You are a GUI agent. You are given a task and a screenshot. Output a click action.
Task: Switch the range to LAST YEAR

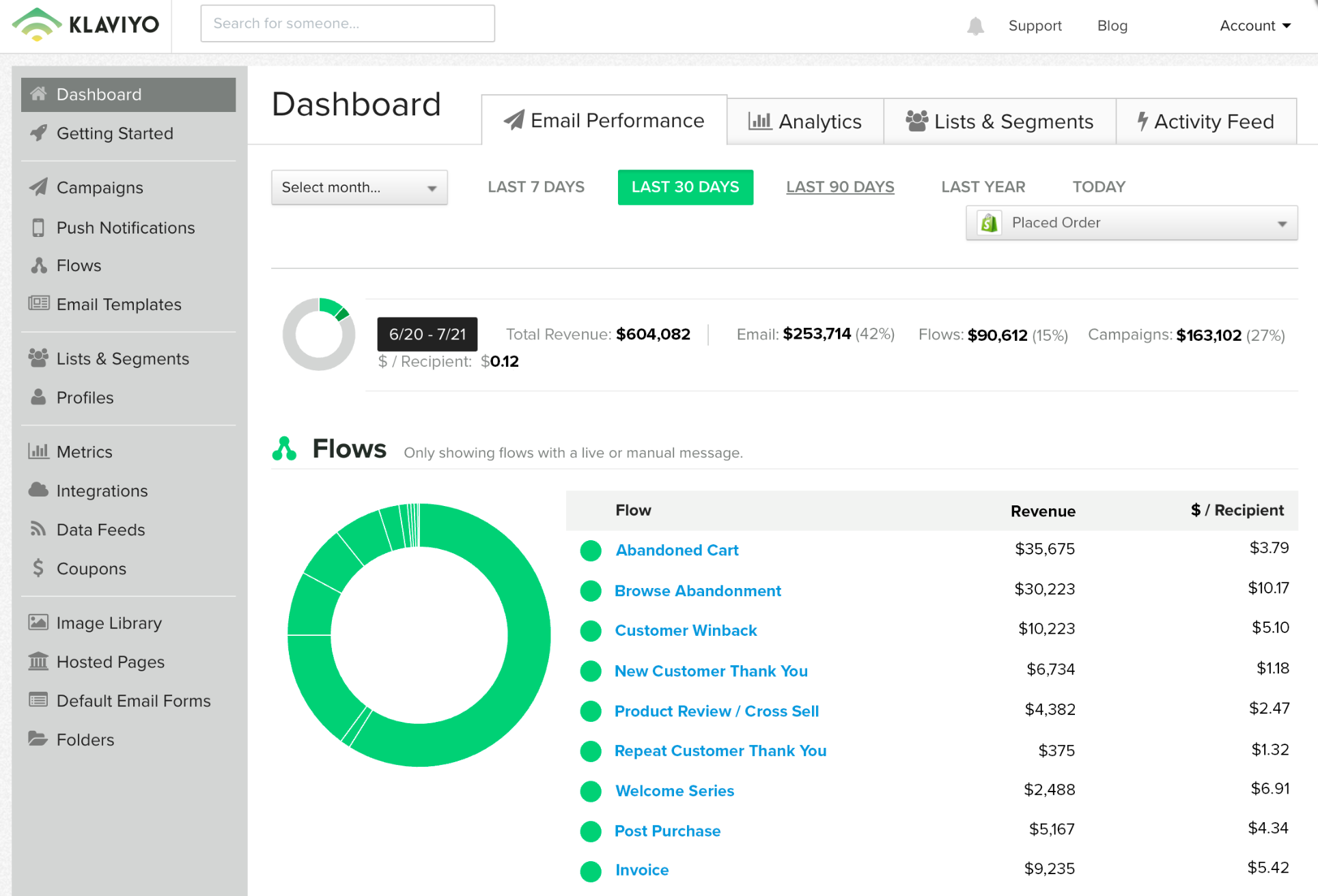click(x=983, y=187)
